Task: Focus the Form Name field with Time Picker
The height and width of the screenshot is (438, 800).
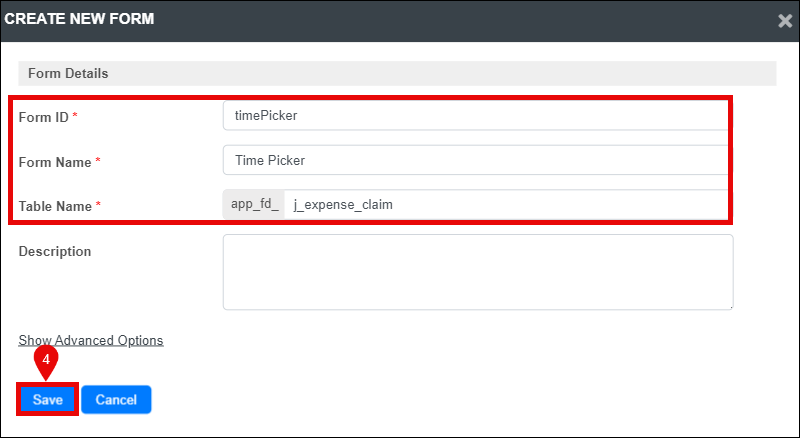Action: (x=475, y=160)
